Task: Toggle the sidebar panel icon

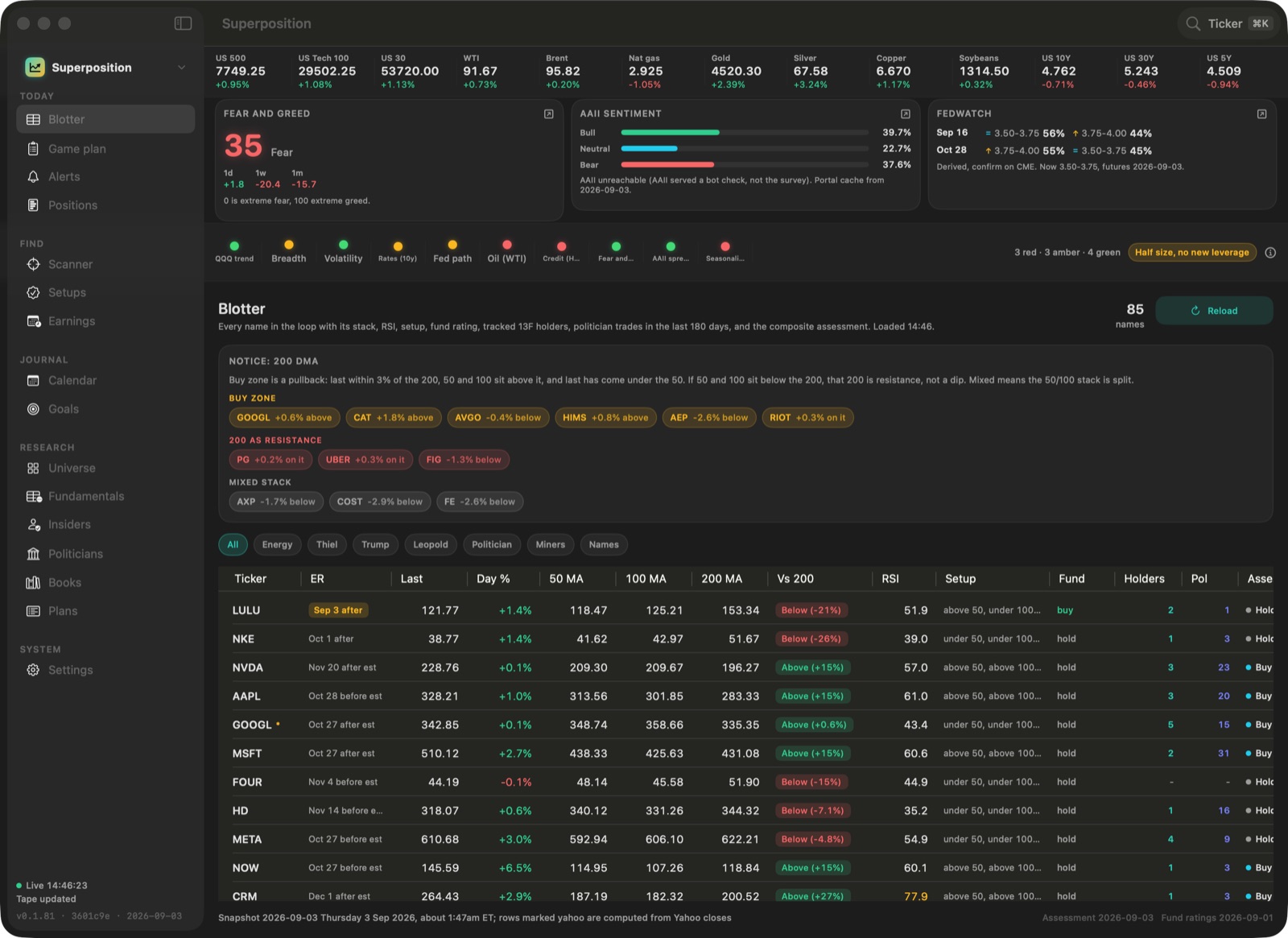Action: (183, 23)
